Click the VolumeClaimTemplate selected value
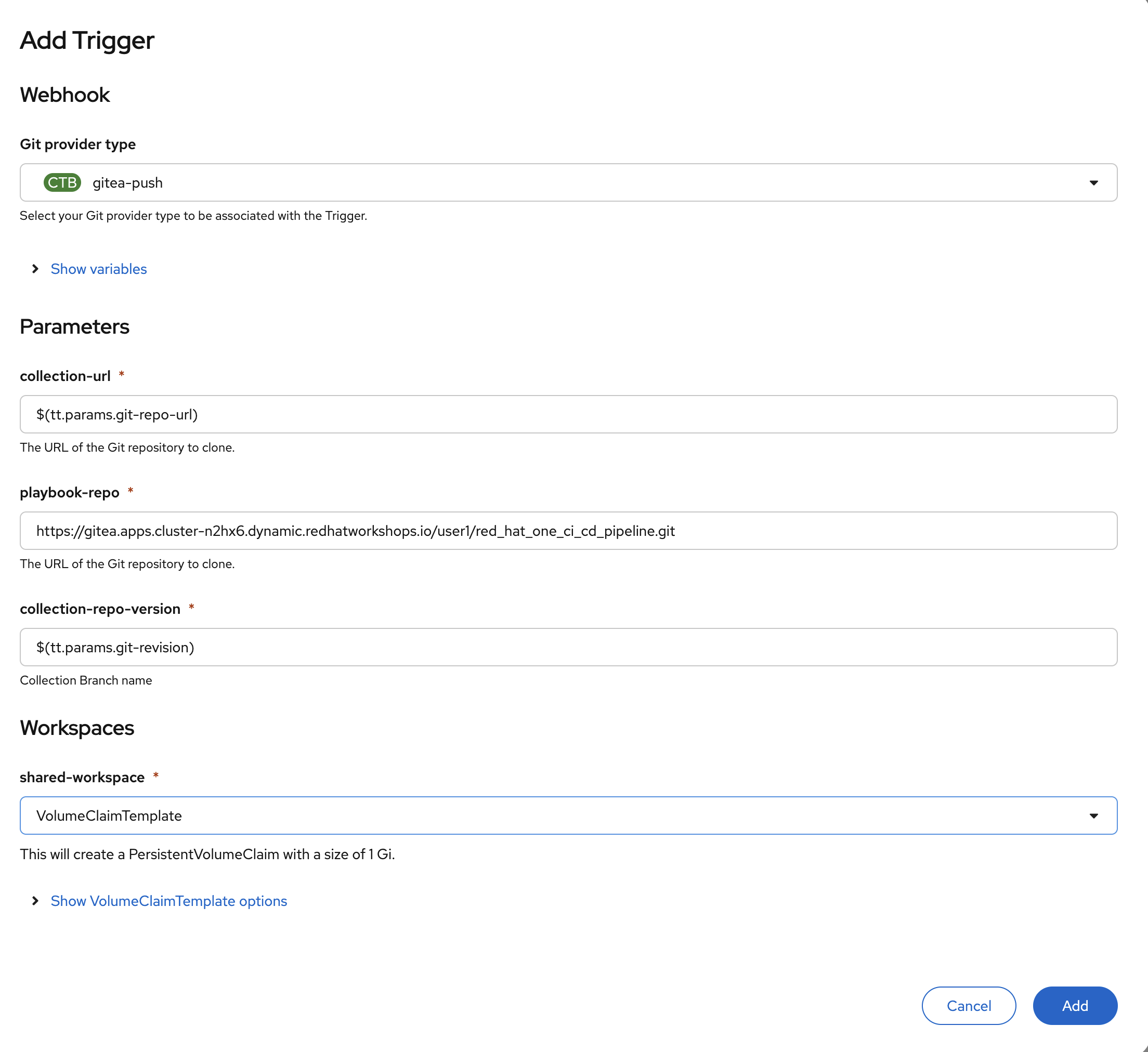 [x=109, y=815]
